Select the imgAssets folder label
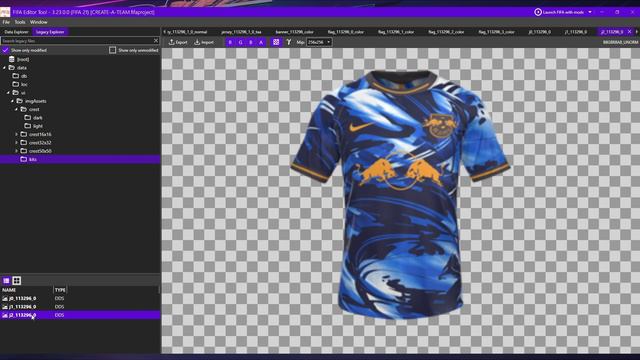Viewport: 640px width, 360px height. tap(36, 101)
